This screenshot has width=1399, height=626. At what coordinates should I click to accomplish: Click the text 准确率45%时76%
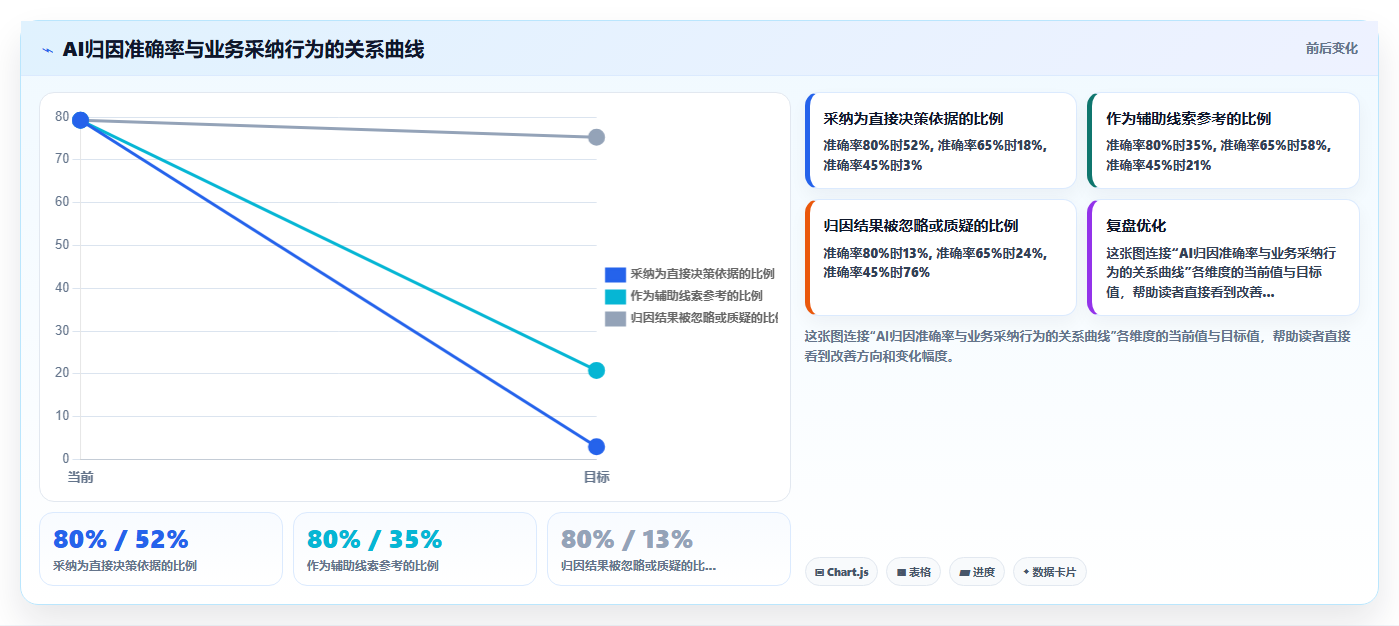(877, 272)
